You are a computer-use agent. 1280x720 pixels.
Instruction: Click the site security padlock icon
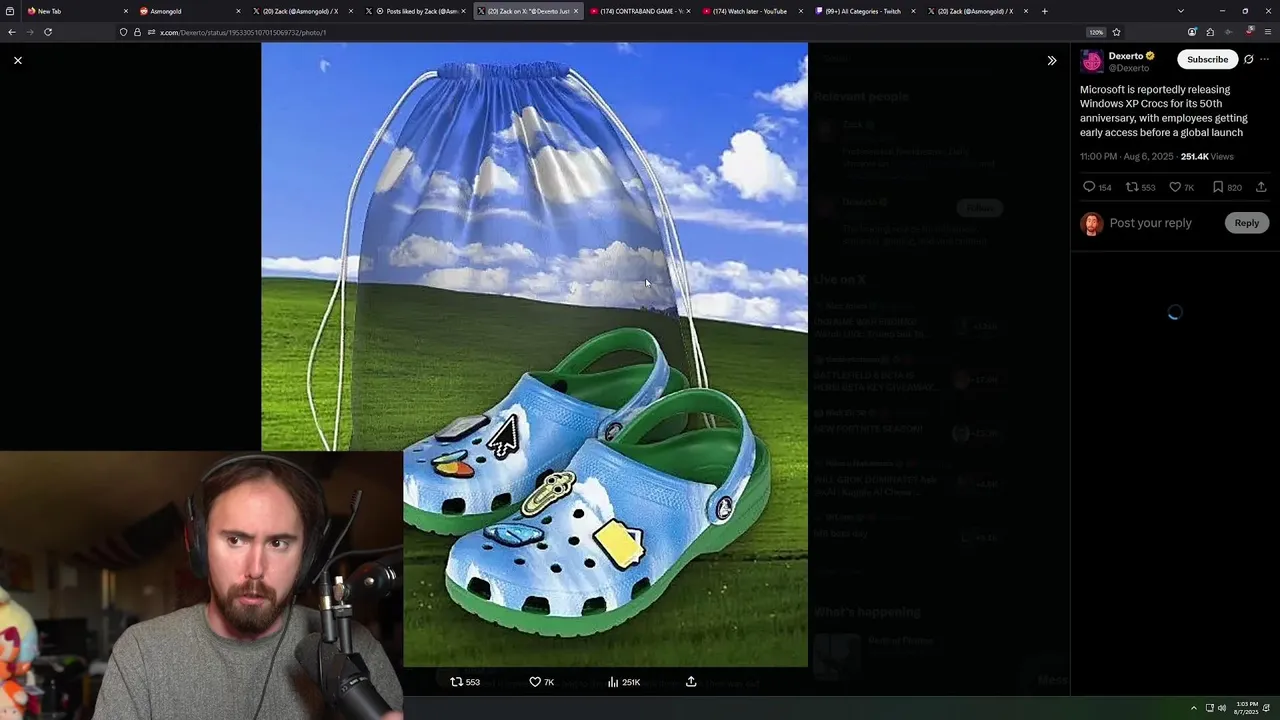click(138, 32)
